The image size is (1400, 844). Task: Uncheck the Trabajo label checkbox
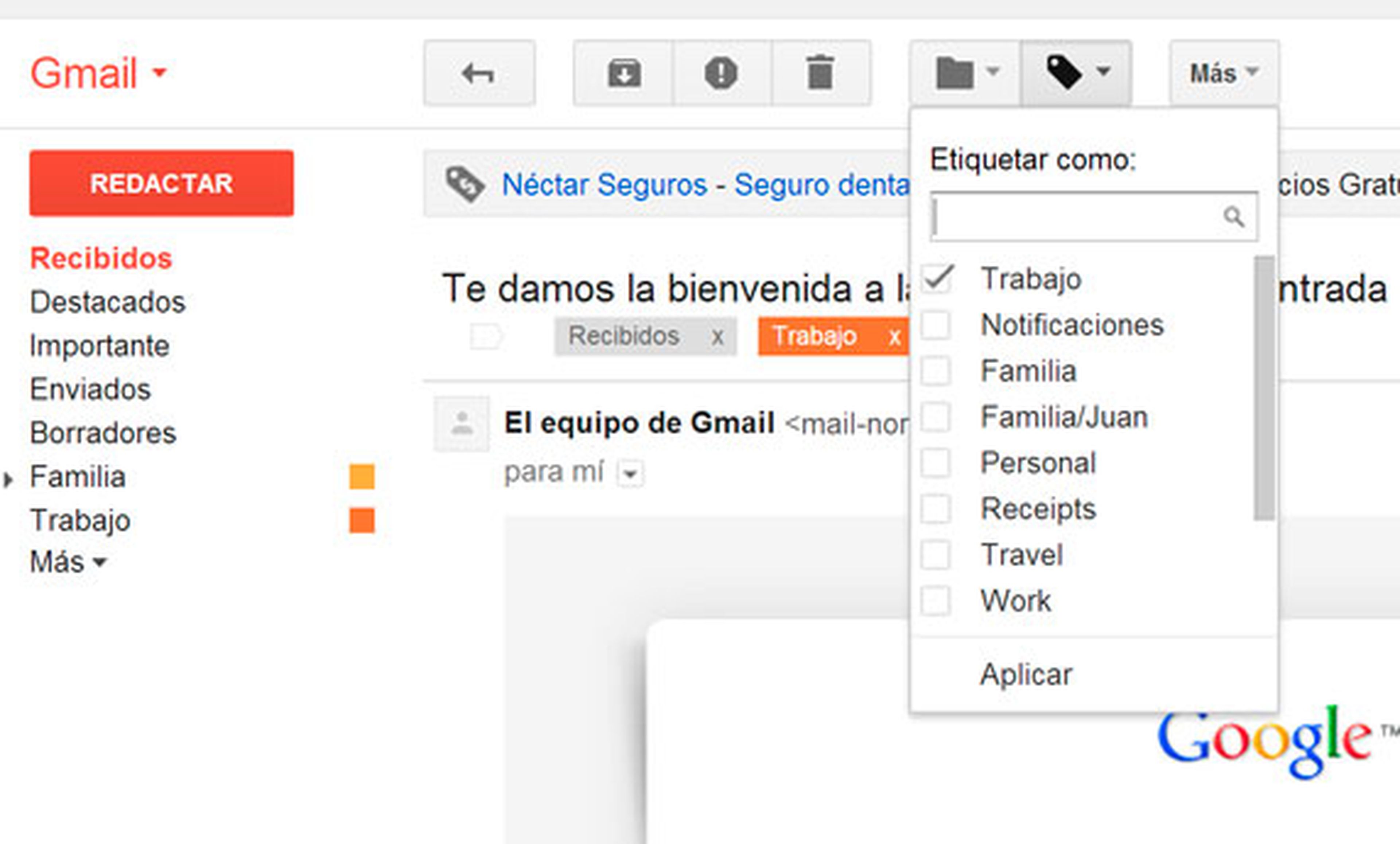[x=936, y=279]
